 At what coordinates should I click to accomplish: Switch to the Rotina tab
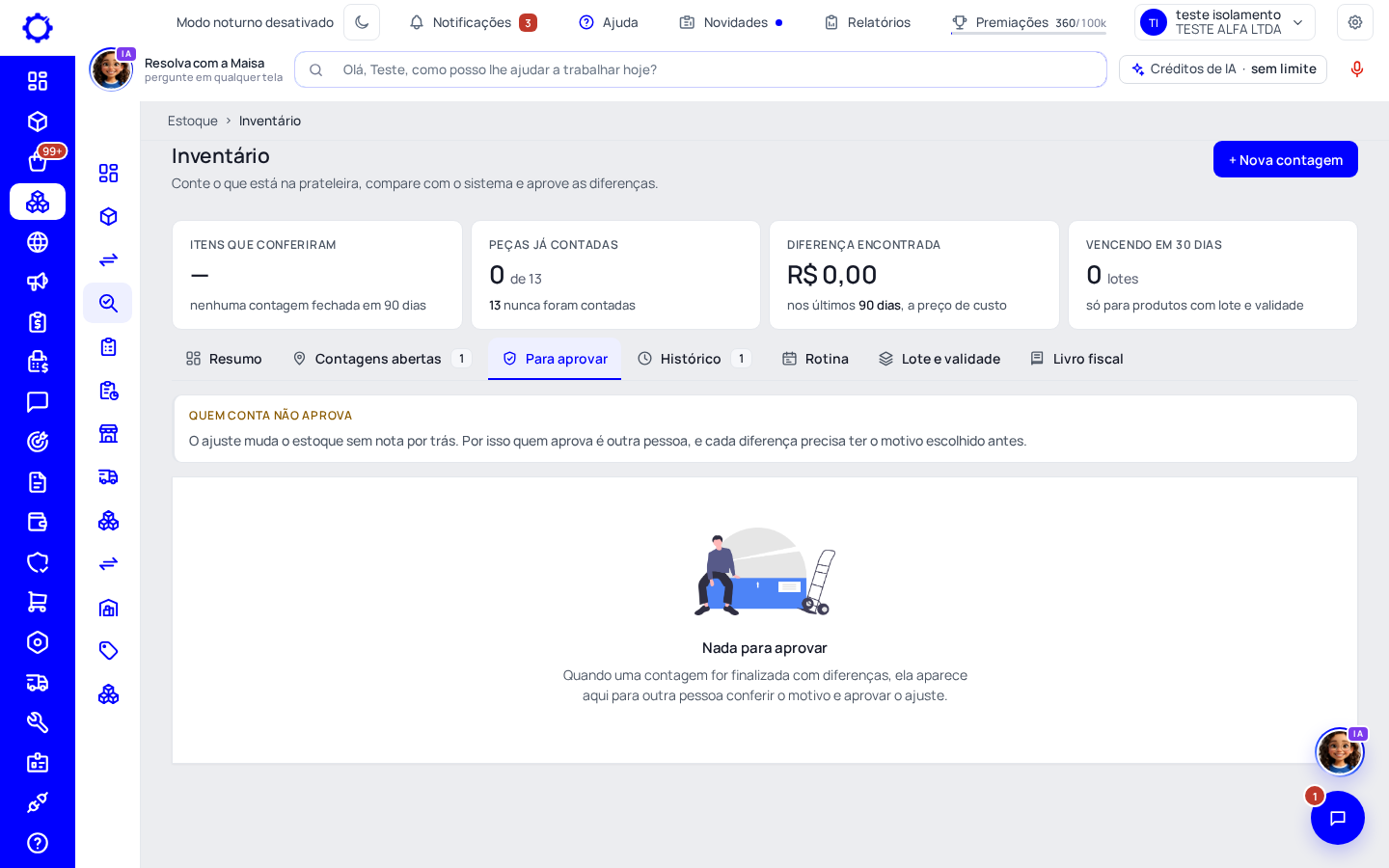(816, 359)
